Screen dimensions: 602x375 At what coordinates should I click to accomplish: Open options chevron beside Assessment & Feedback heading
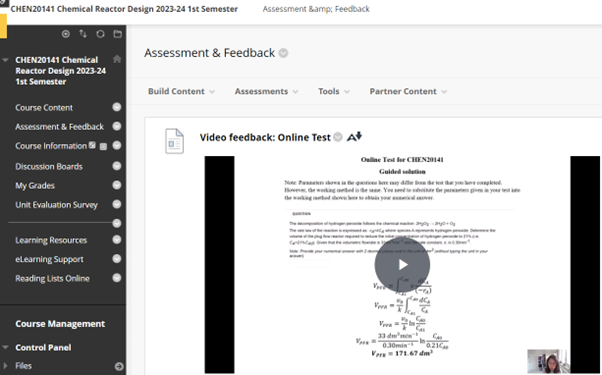pyautogui.click(x=283, y=53)
